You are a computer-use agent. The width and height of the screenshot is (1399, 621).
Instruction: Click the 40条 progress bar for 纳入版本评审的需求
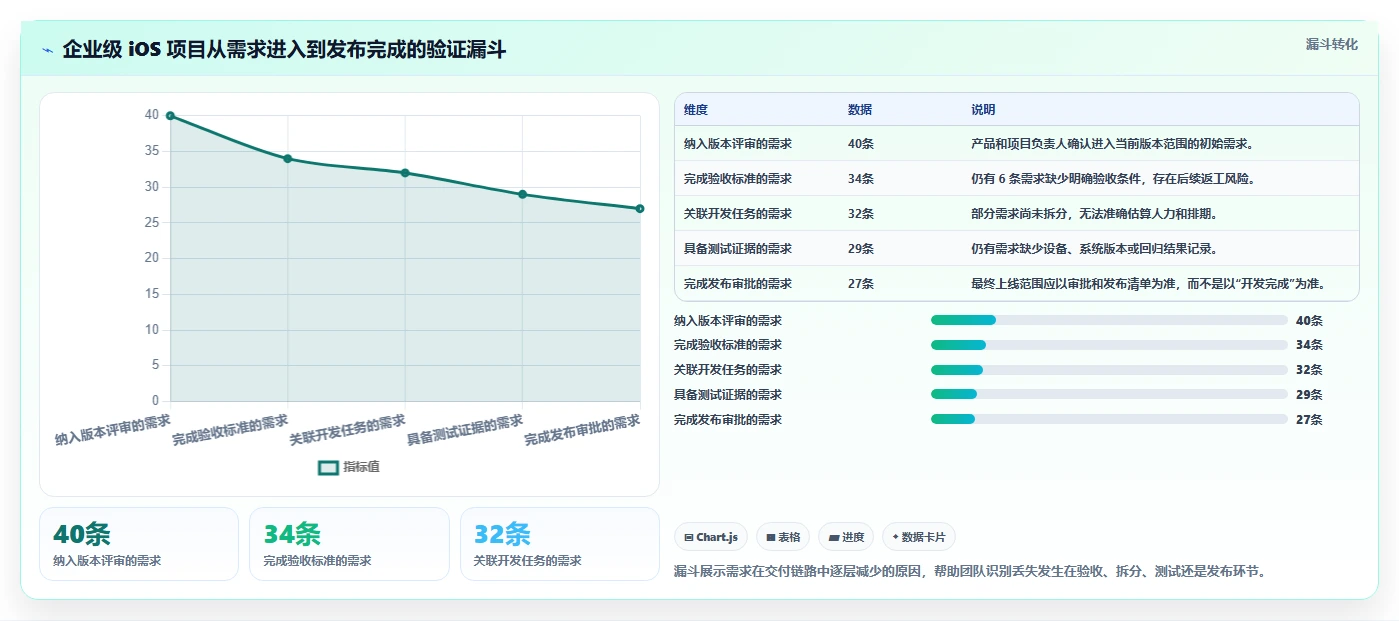(x=1109, y=320)
